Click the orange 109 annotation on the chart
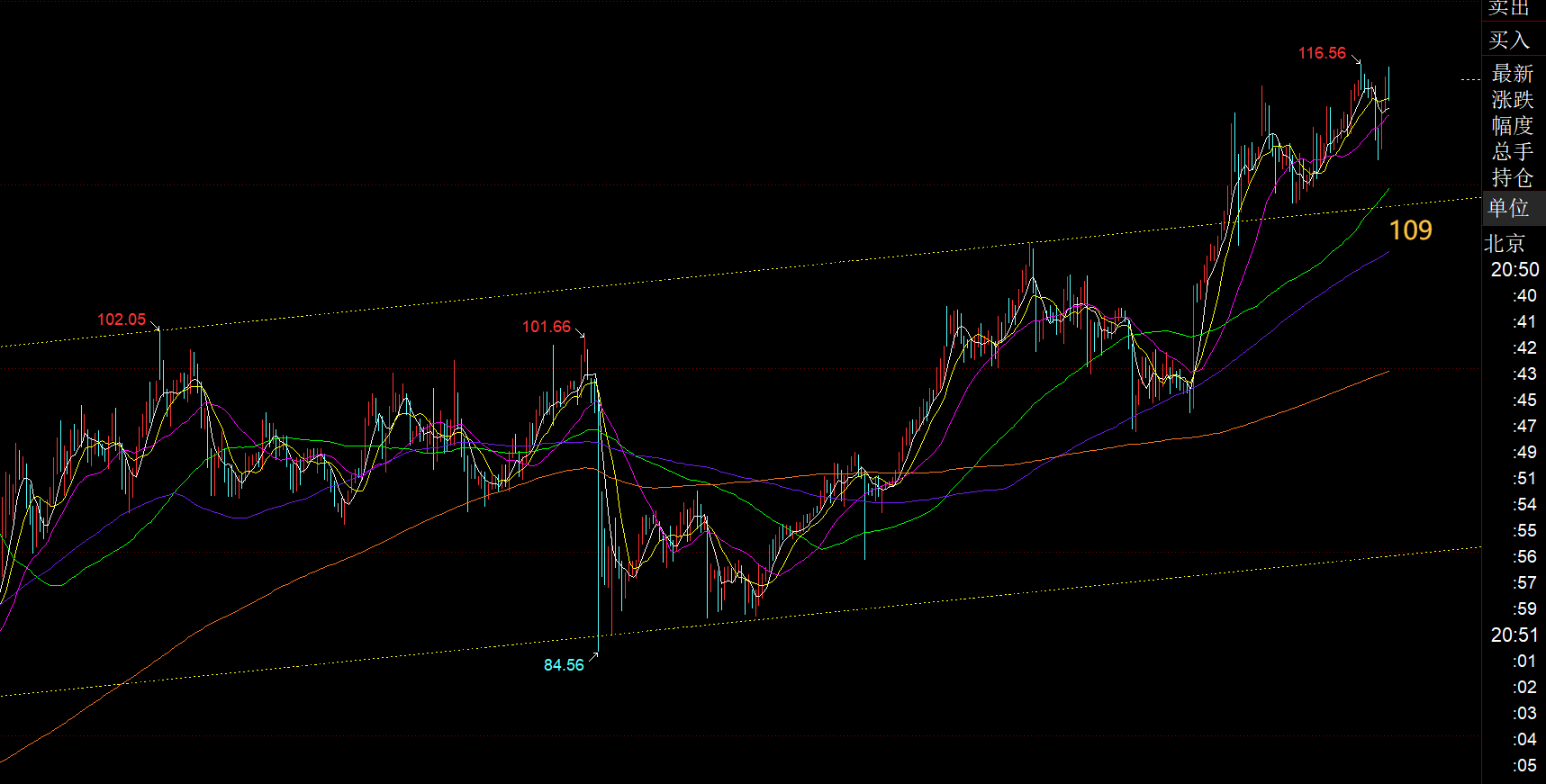The height and width of the screenshot is (784, 1546). pos(1410,230)
